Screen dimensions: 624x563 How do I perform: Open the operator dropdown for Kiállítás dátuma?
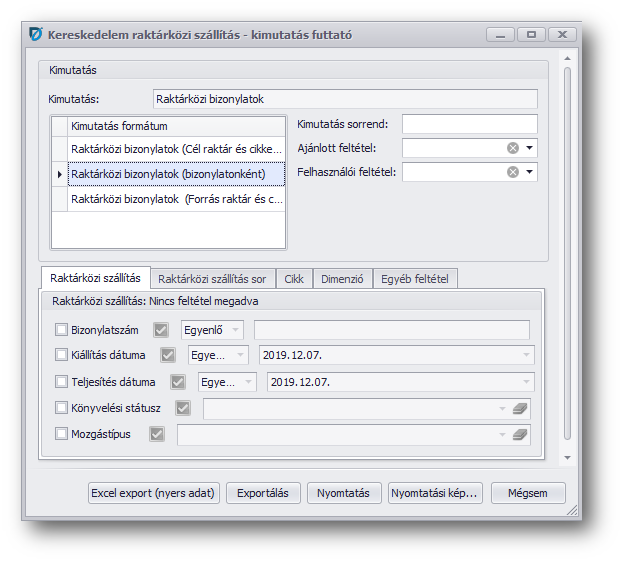pyautogui.click(x=240, y=355)
